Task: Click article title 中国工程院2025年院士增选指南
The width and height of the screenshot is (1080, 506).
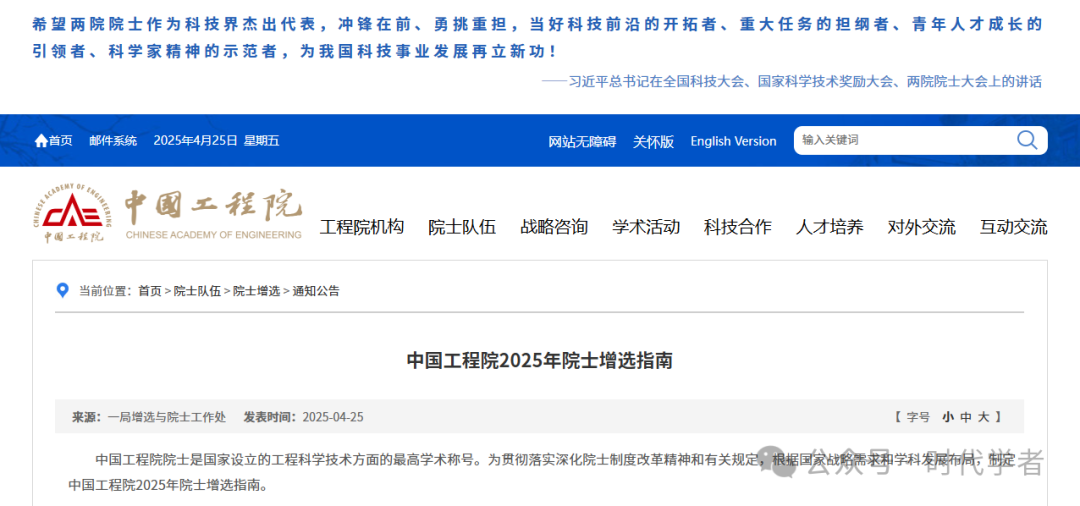Action: click(x=539, y=361)
